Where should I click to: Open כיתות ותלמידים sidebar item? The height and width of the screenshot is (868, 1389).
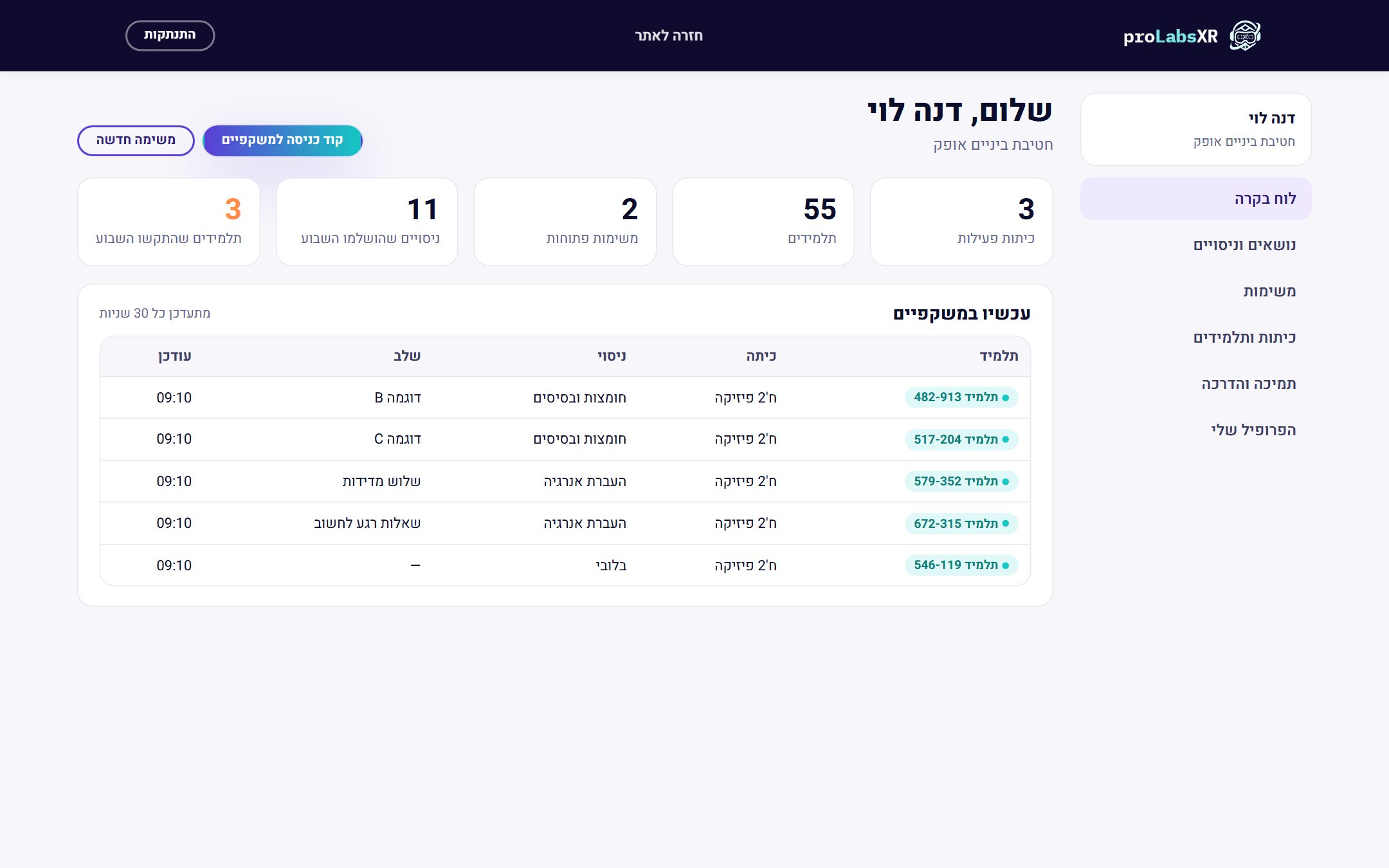coord(1195,338)
